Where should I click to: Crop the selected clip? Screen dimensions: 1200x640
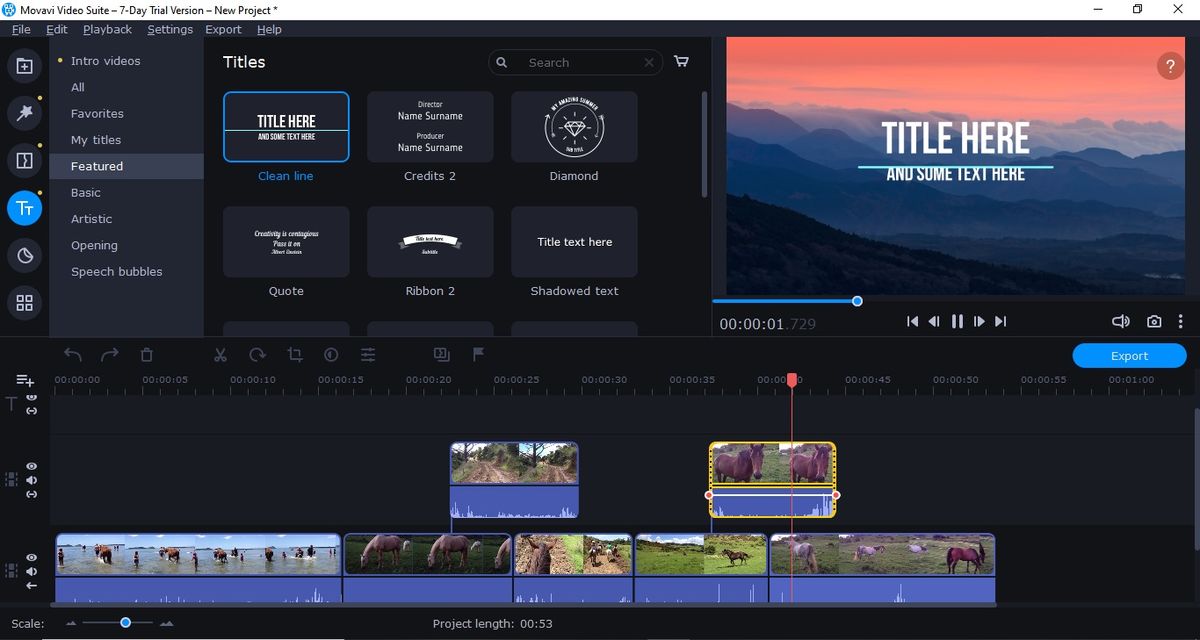[x=296, y=355]
